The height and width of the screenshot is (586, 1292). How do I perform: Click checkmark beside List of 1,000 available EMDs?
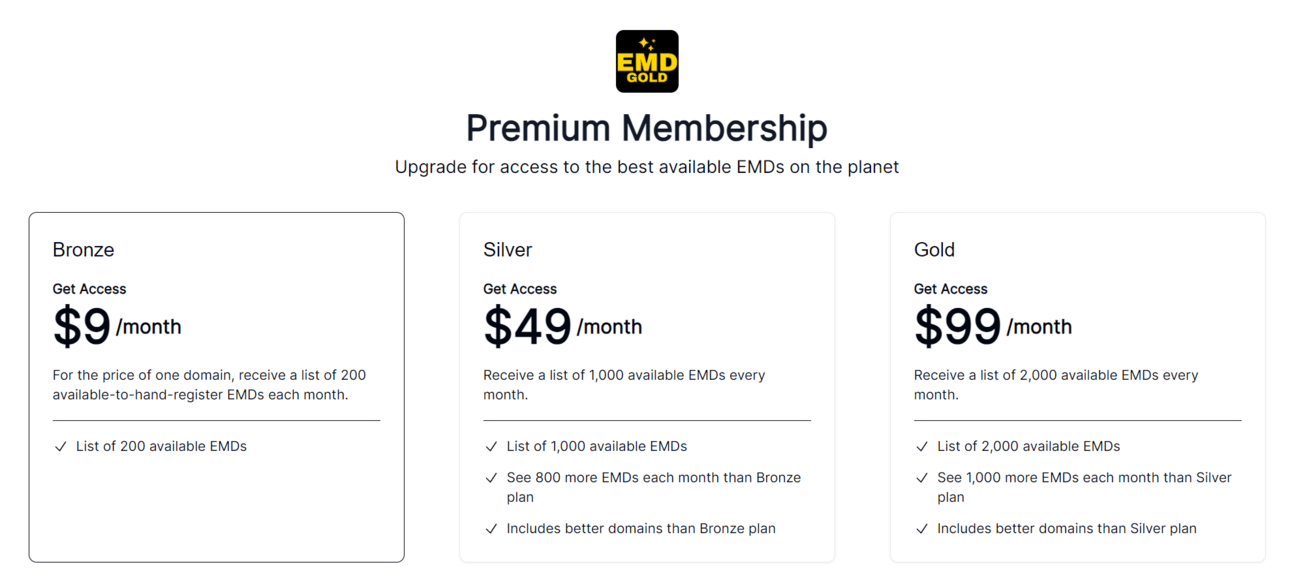click(491, 447)
